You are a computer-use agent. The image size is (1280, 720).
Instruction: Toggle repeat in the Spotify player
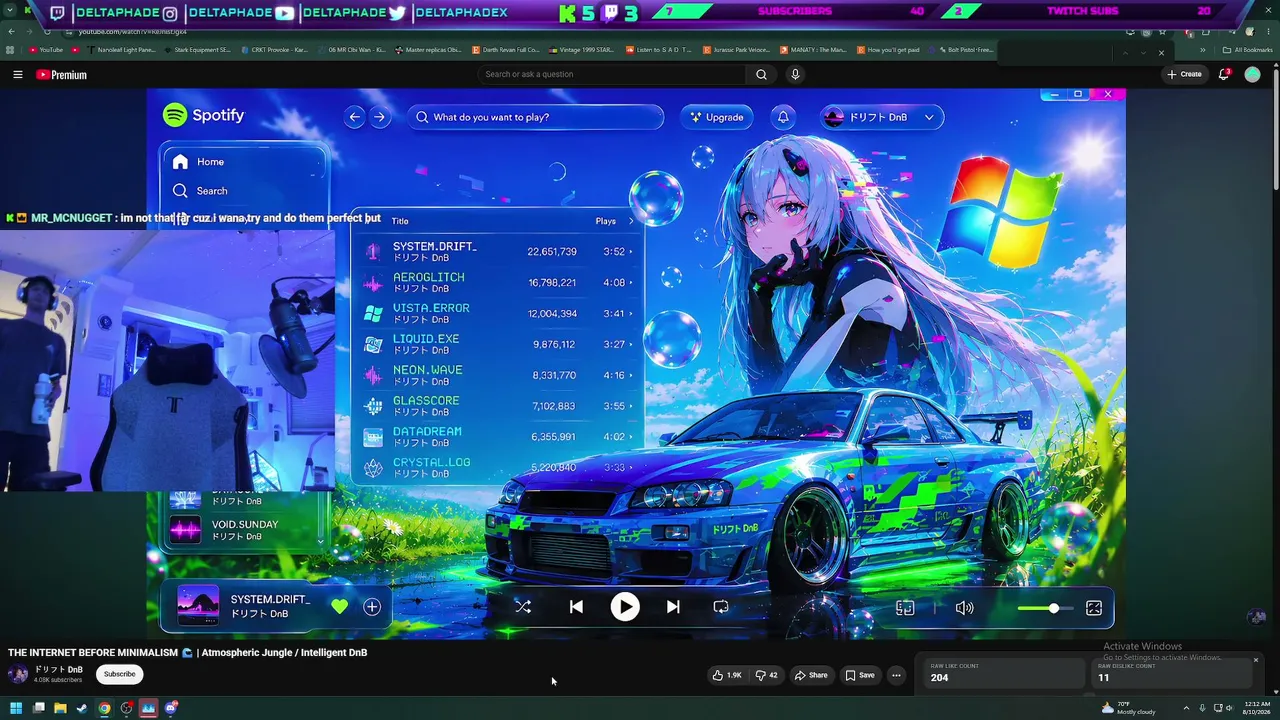(x=721, y=607)
